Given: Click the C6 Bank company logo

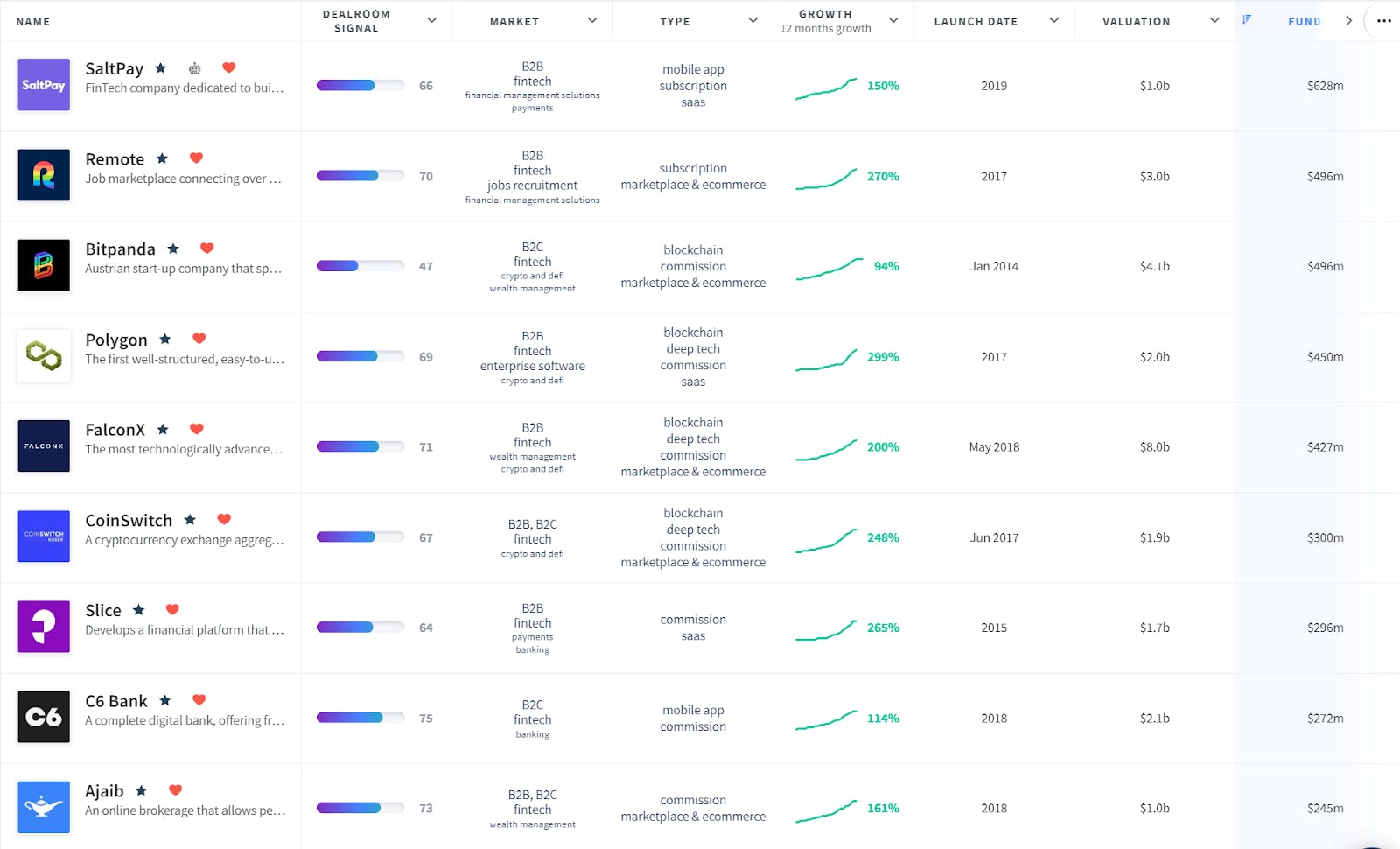Looking at the screenshot, I should tap(44, 717).
